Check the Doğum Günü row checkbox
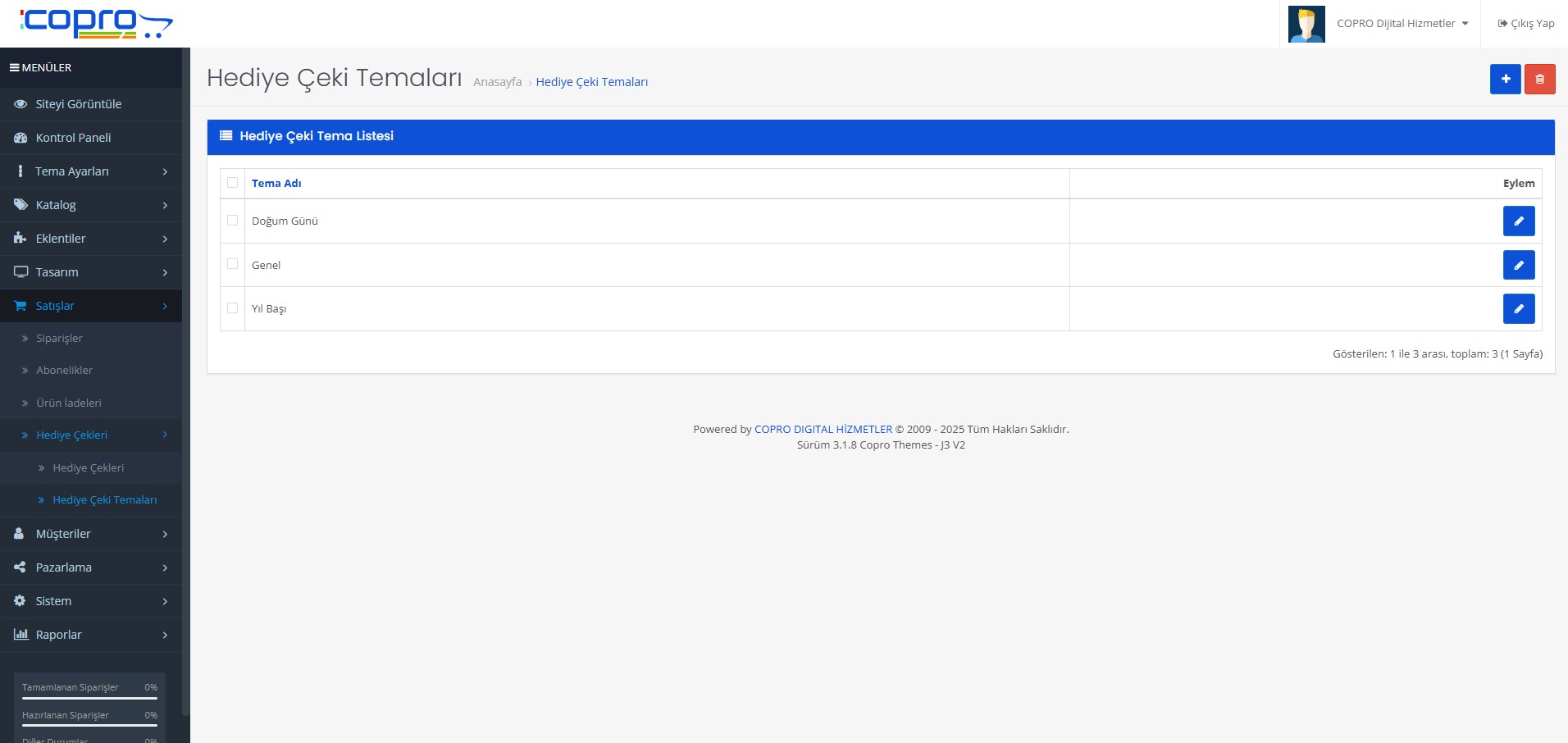Viewport: 1568px width, 743px height. pos(233,221)
